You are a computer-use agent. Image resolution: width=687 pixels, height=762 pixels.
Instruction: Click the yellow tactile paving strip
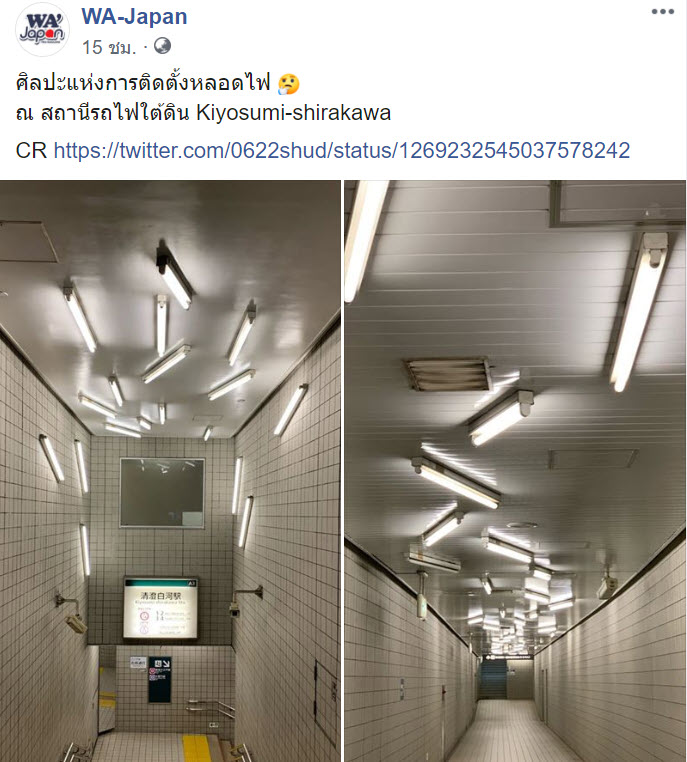pos(197,748)
